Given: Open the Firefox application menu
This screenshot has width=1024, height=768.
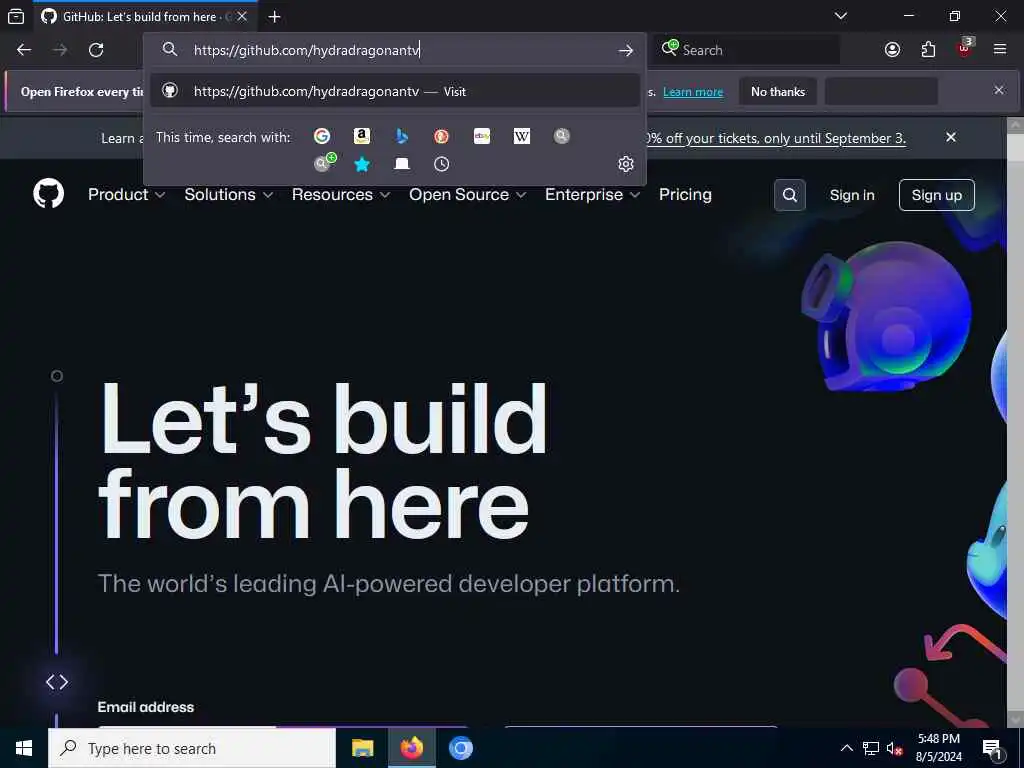Looking at the screenshot, I should coord(1000,50).
